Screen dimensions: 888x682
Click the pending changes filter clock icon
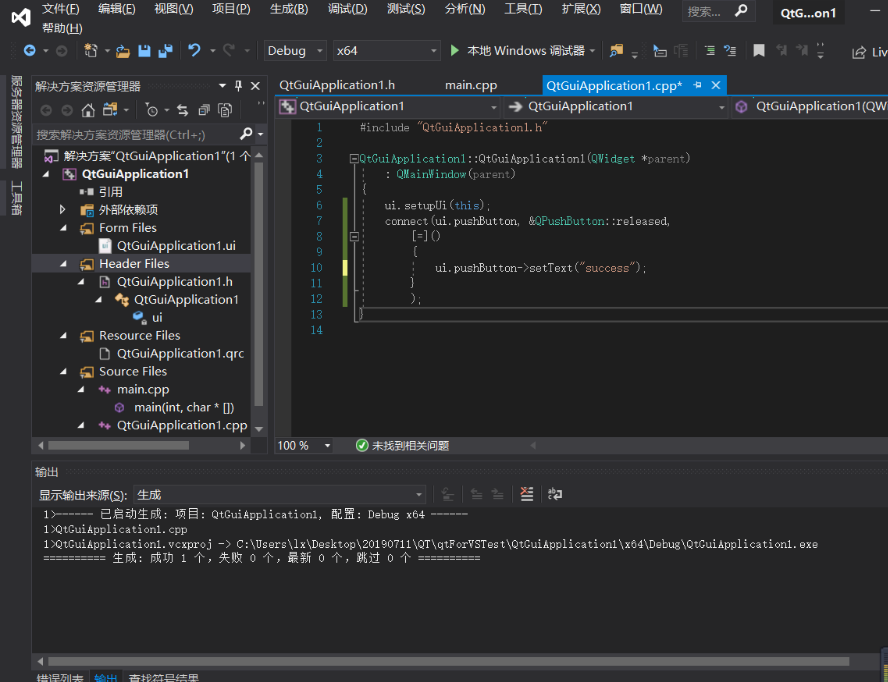point(151,110)
